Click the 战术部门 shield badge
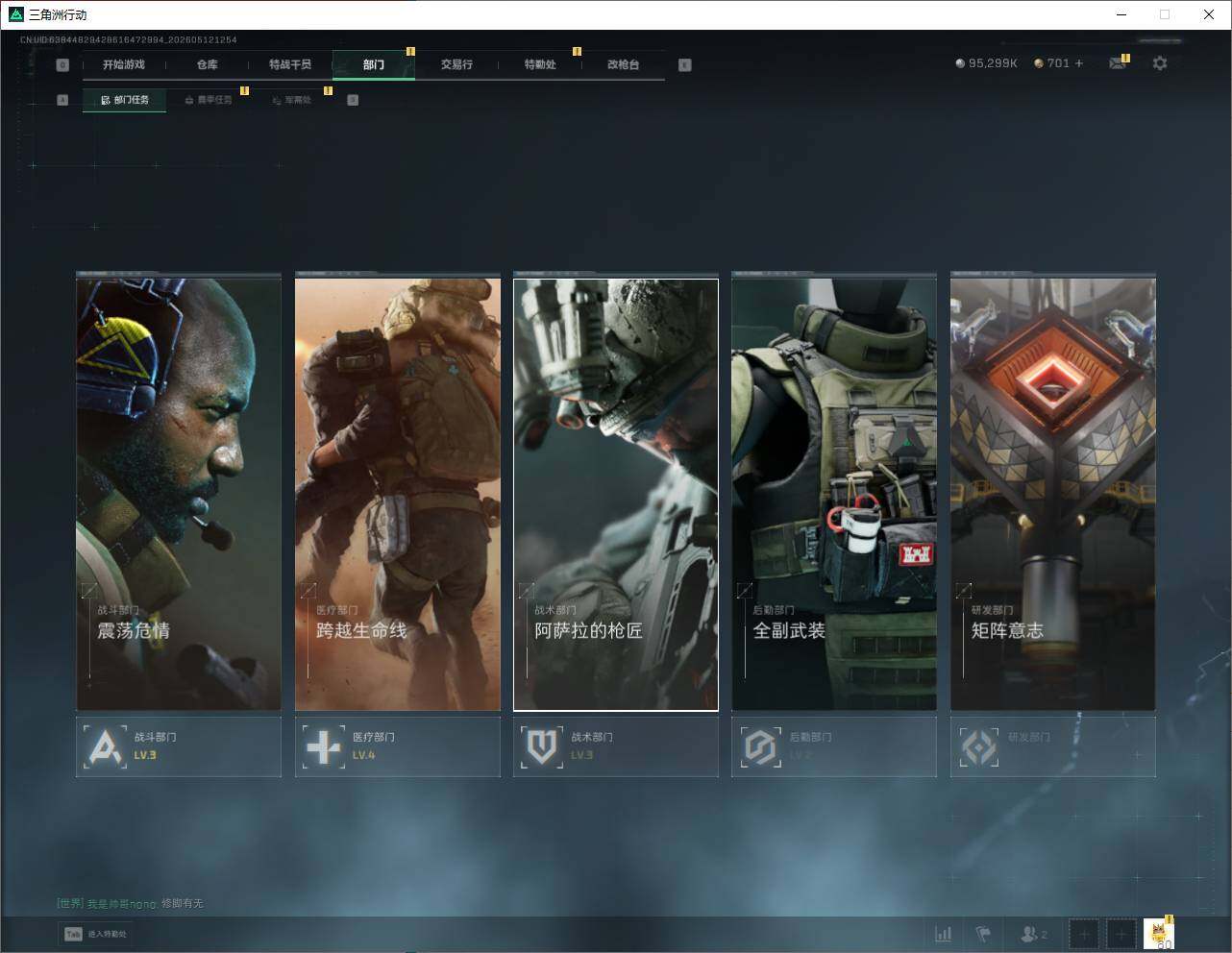This screenshot has width=1232, height=953. click(x=616, y=746)
